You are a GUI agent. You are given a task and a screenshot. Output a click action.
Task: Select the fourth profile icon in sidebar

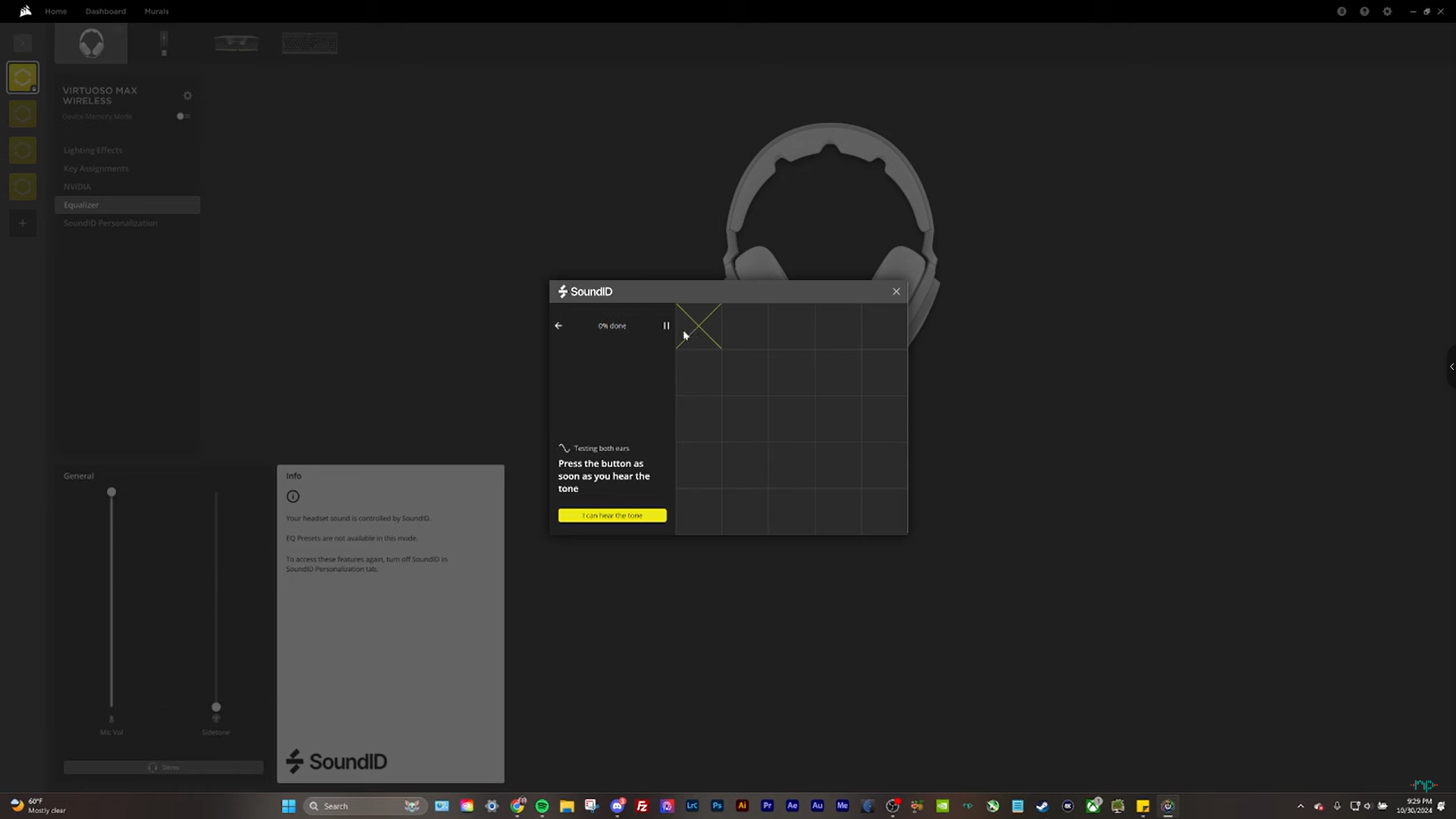pos(23,187)
